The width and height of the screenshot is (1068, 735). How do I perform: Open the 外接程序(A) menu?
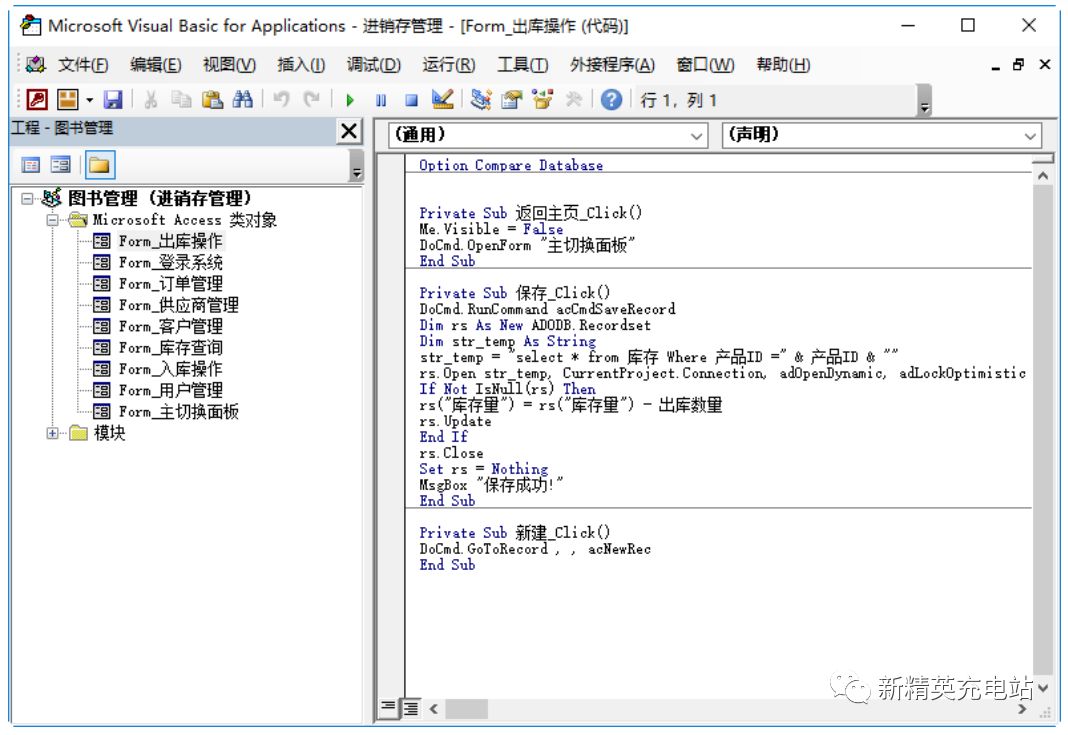612,65
